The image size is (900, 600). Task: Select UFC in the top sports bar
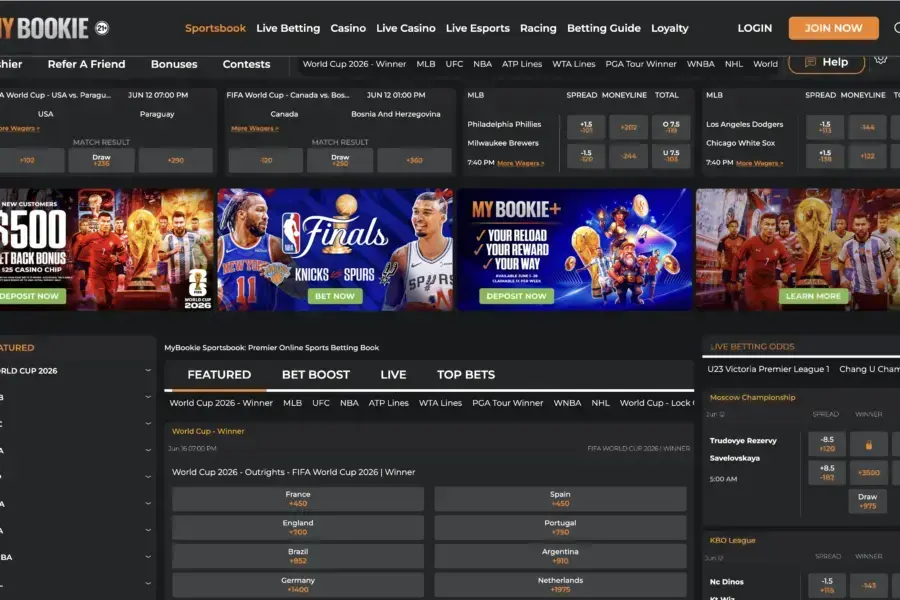point(454,64)
